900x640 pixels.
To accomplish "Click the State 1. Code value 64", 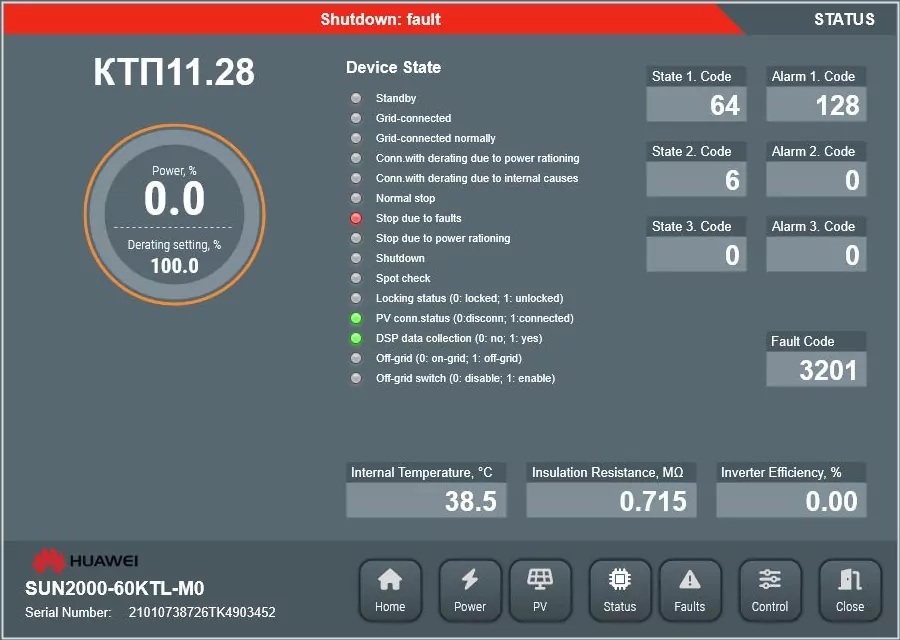I will [696, 104].
